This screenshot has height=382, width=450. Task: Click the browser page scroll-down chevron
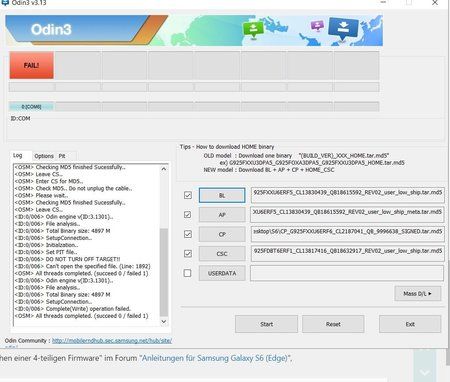pyautogui.click(x=424, y=372)
